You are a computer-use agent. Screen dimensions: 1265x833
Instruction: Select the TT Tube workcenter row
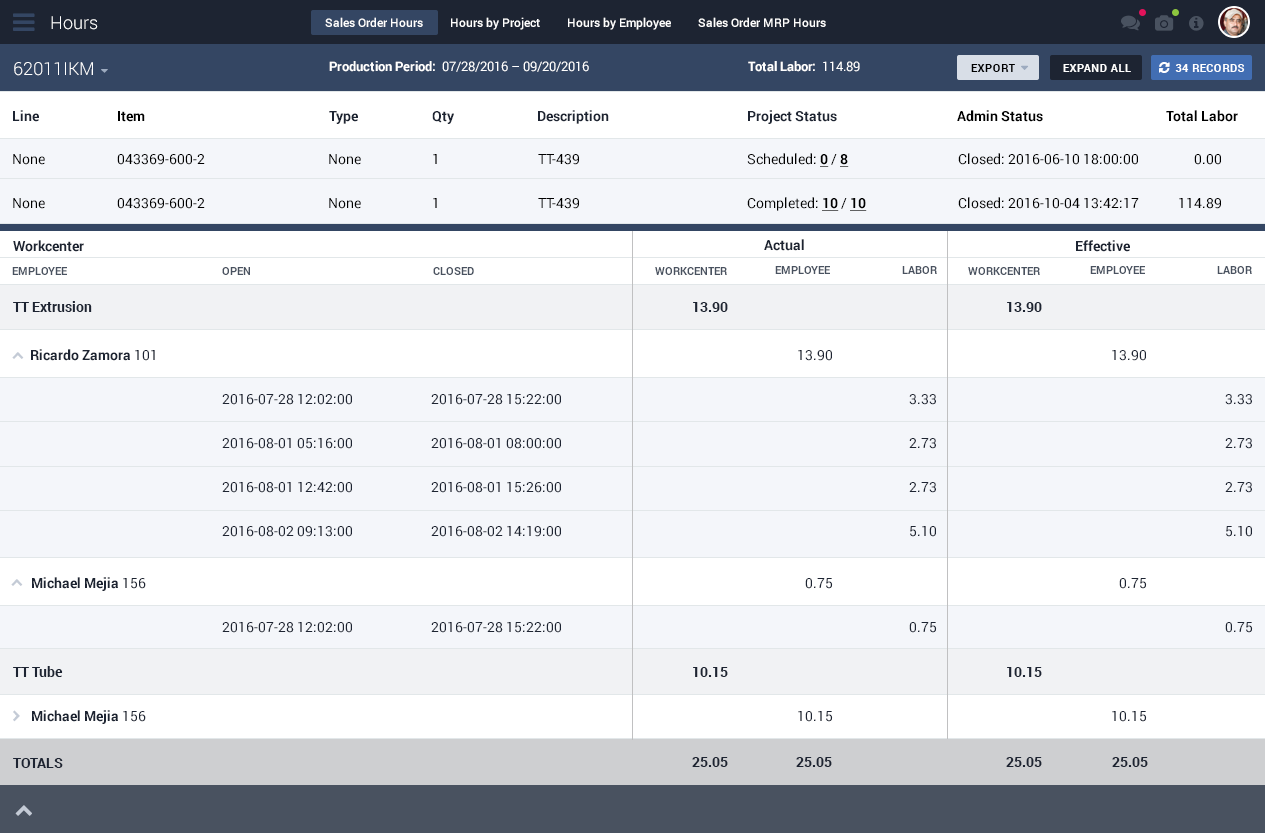tap(38, 672)
